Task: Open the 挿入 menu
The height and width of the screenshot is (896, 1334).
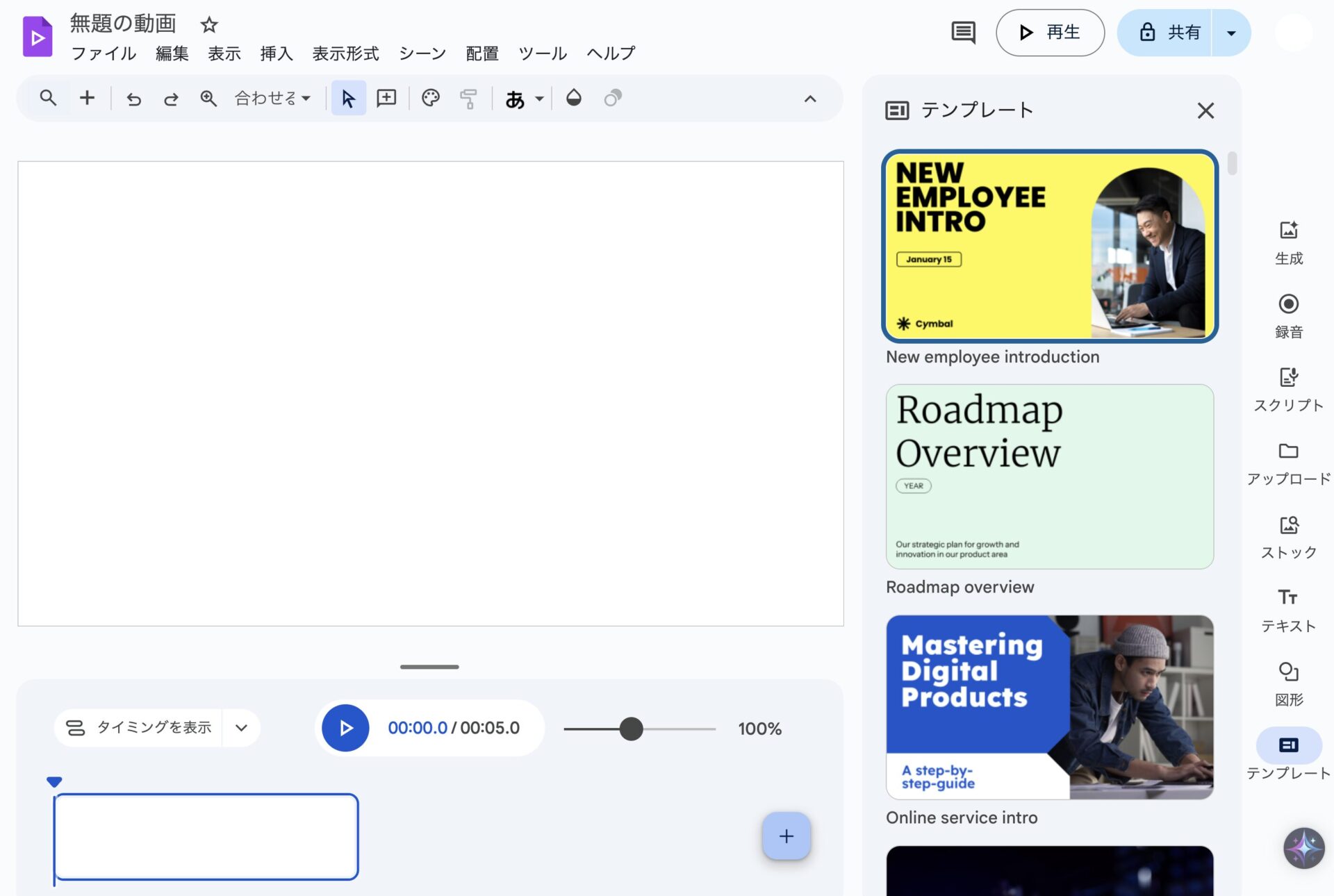Action: tap(276, 53)
